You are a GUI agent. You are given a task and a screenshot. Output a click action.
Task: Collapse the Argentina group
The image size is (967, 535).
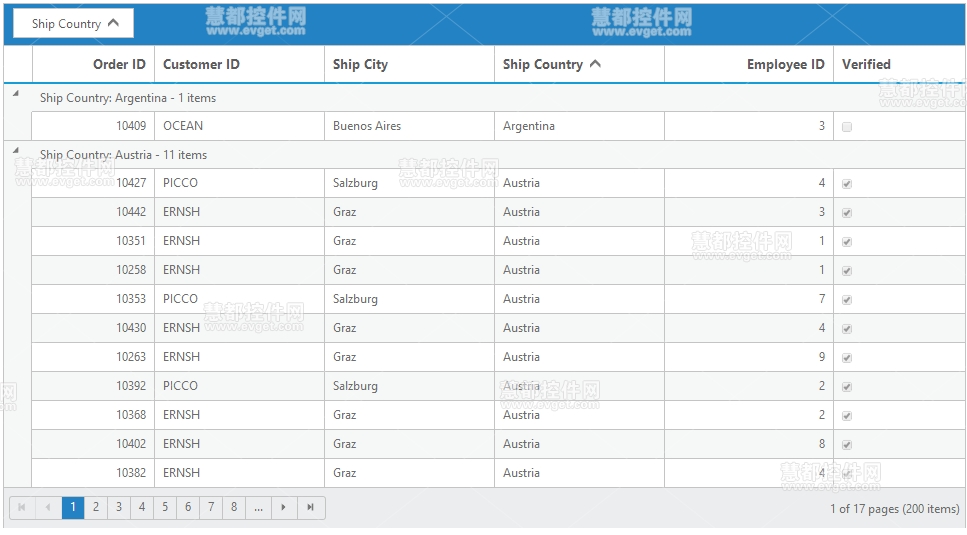tap(16, 94)
